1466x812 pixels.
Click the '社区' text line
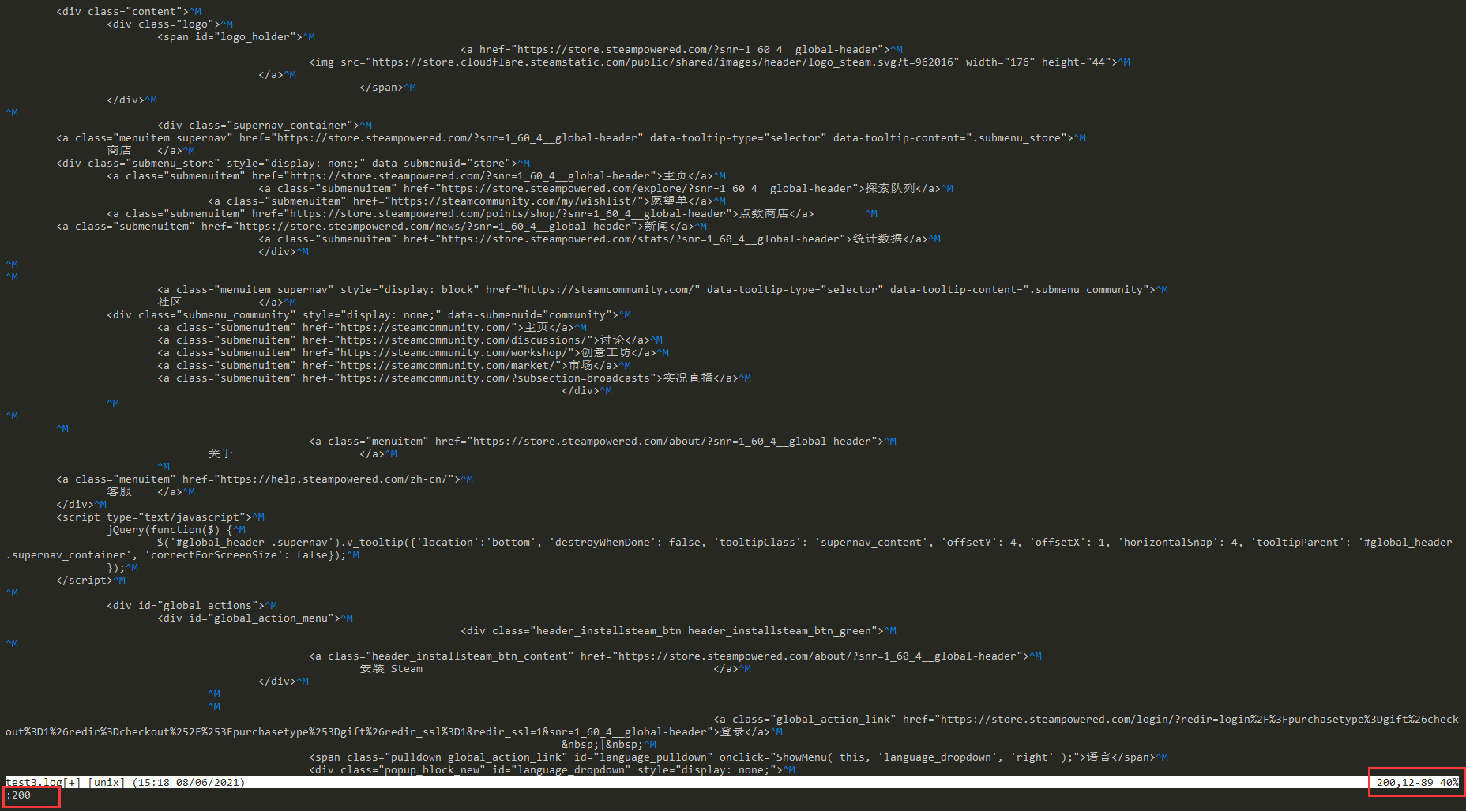pos(227,302)
